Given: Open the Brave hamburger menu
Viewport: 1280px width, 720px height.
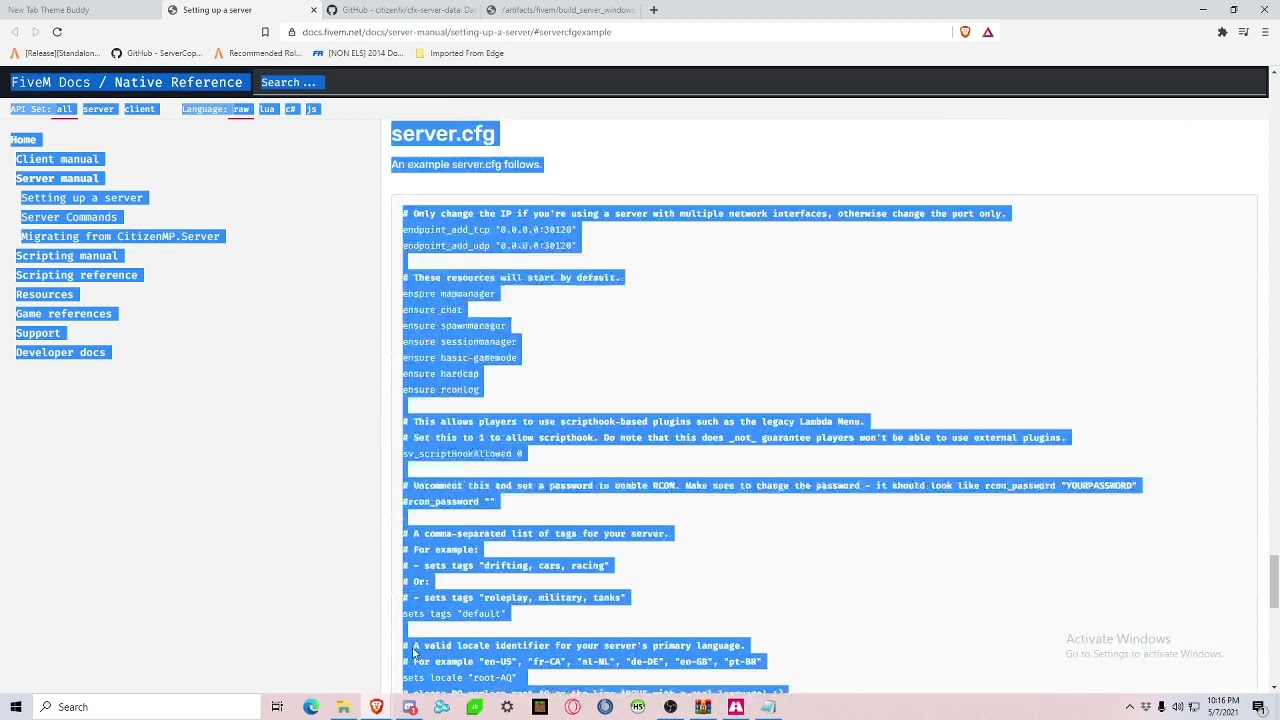Looking at the screenshot, I should pyautogui.click(x=1265, y=32).
